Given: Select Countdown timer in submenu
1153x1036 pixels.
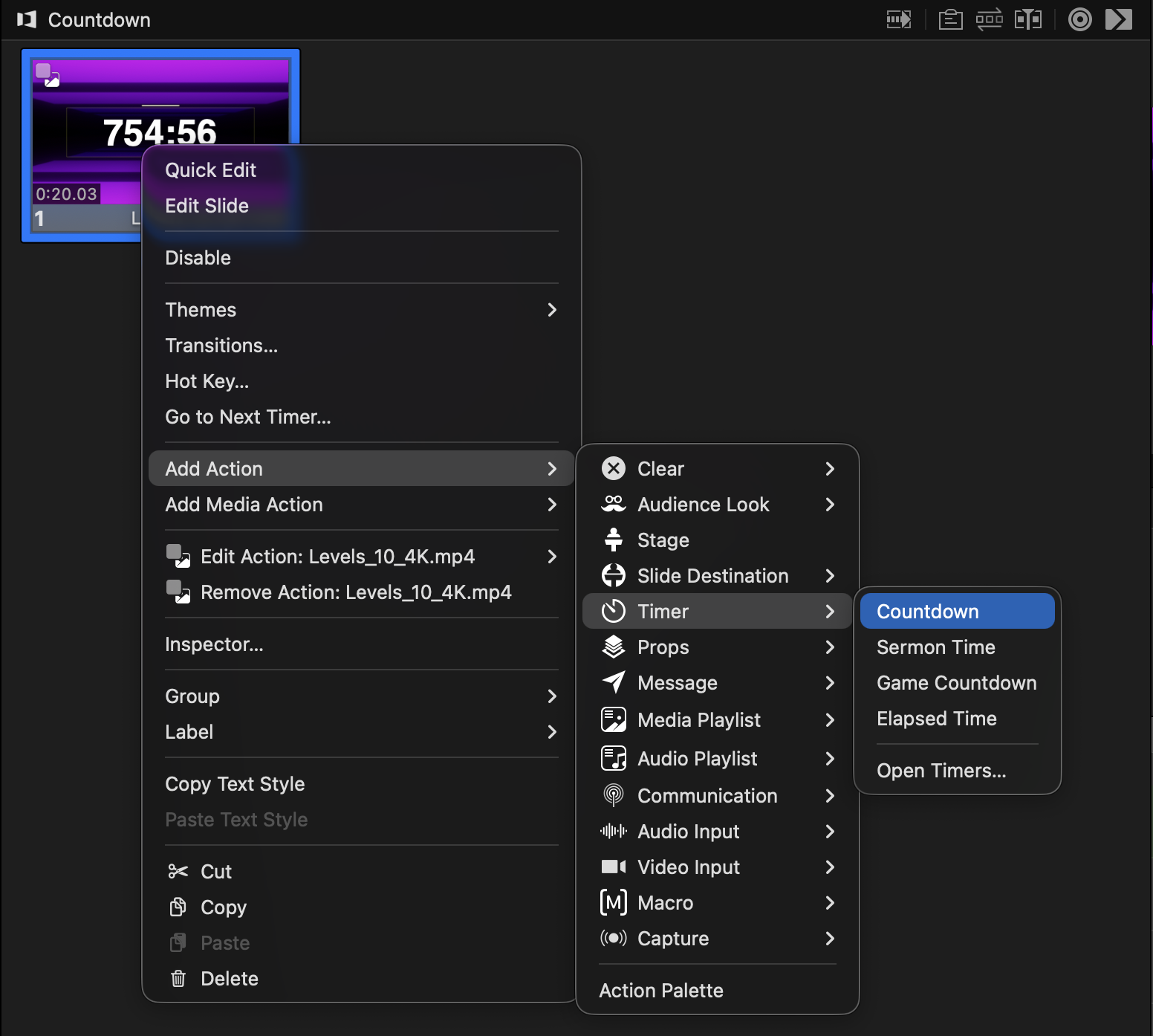Looking at the screenshot, I should pyautogui.click(x=957, y=611).
